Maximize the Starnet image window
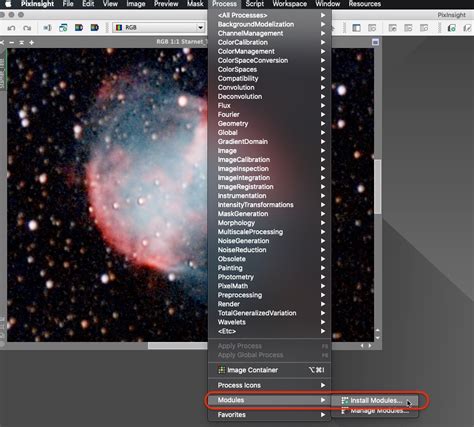This screenshot has width=474, height=427. point(375,42)
